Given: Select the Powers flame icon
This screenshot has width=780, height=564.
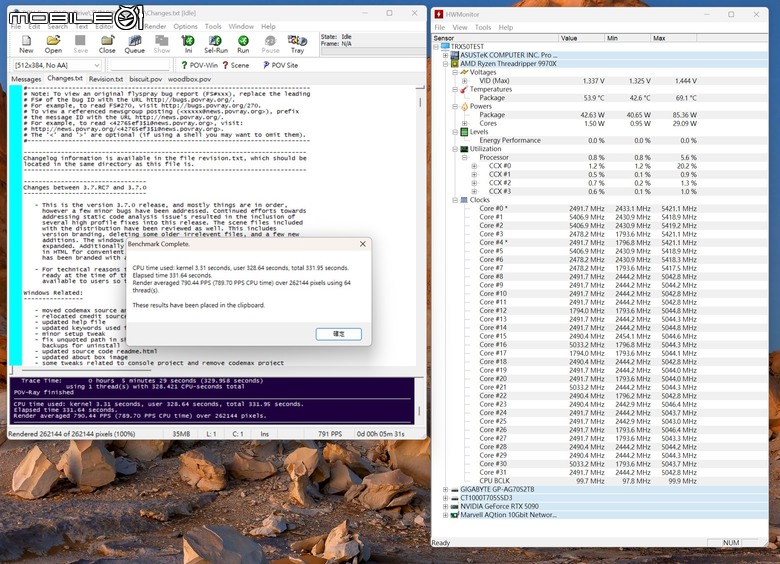Looking at the screenshot, I should (x=465, y=106).
